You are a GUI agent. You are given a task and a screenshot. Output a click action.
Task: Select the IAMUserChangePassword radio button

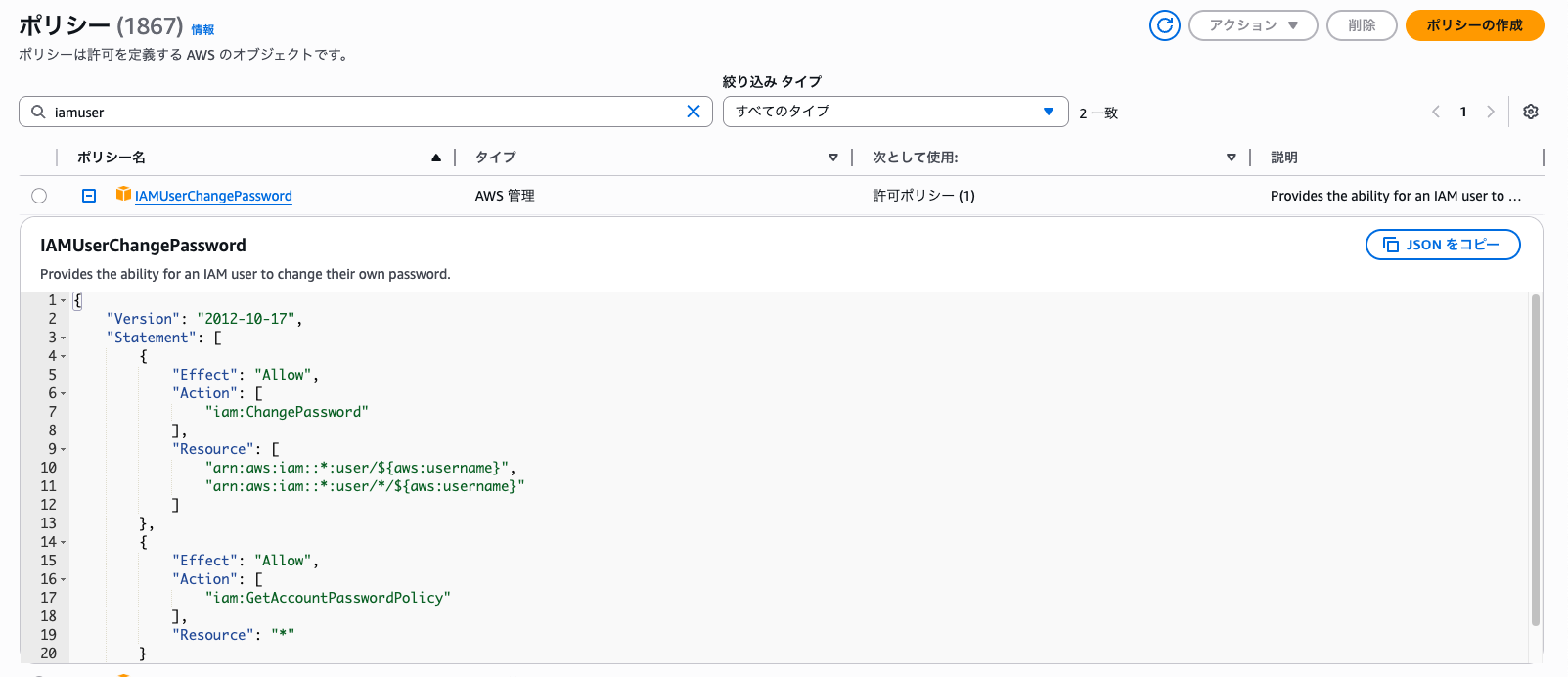39,196
